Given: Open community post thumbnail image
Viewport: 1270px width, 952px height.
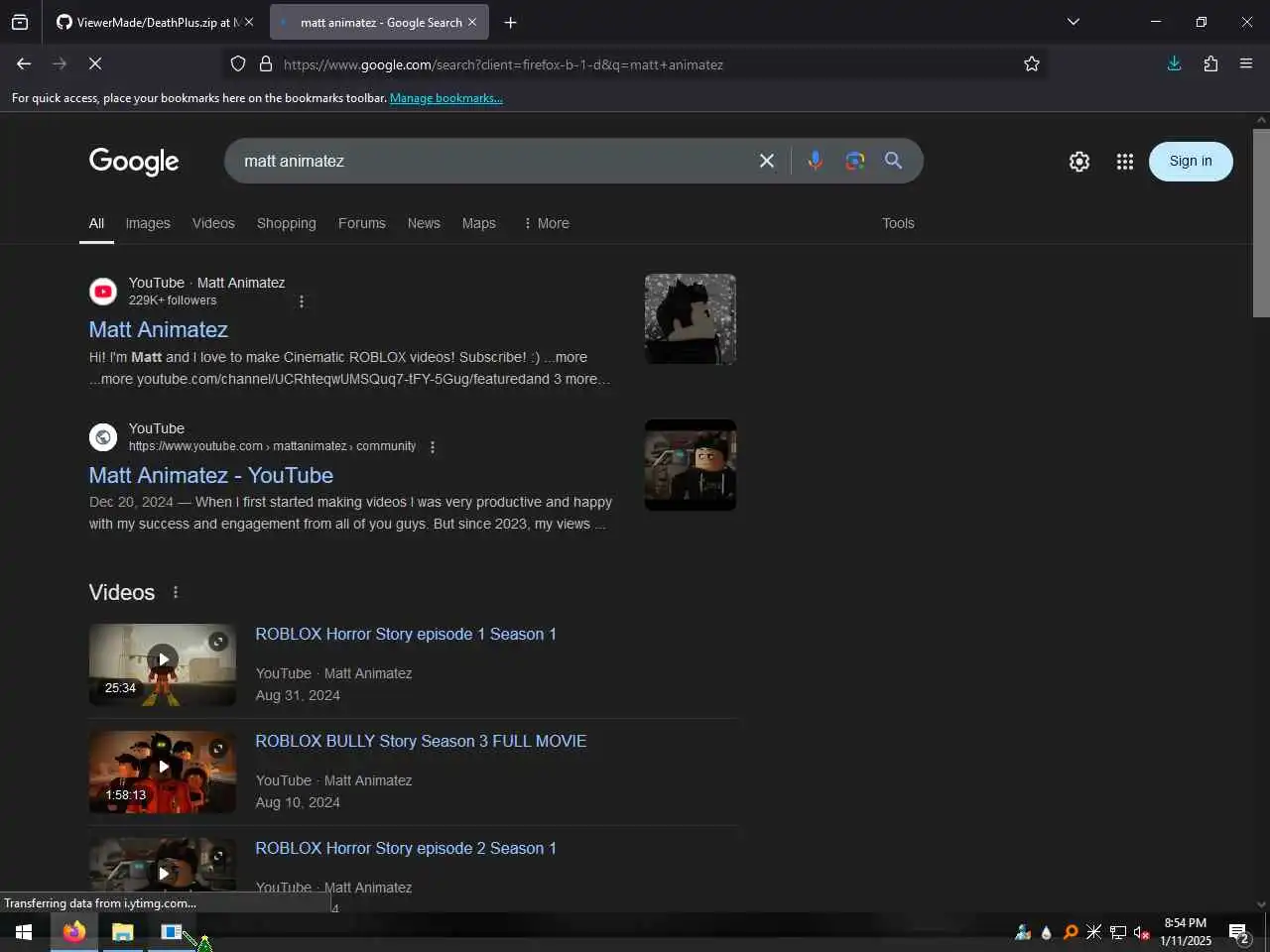Looking at the screenshot, I should coord(691,465).
